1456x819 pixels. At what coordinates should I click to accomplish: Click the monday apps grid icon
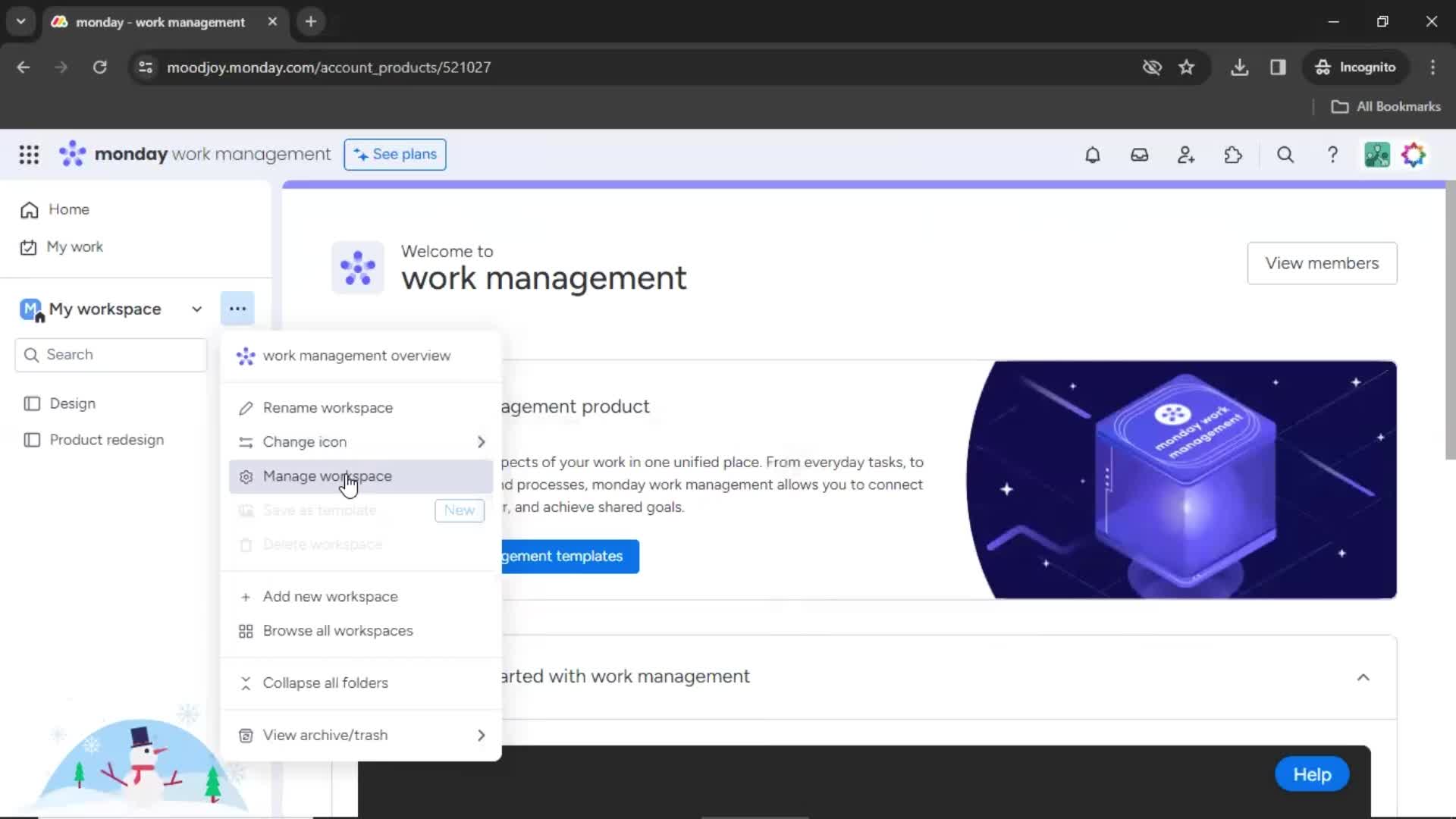tap(28, 155)
